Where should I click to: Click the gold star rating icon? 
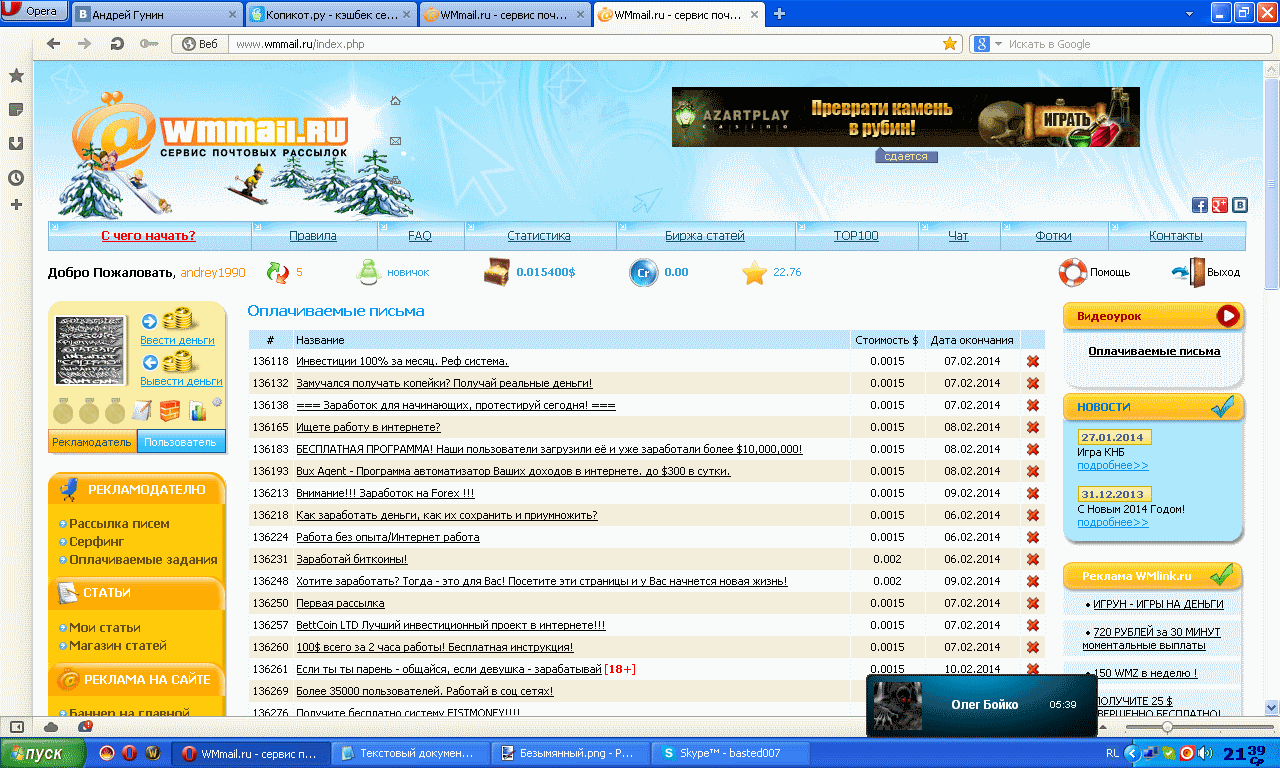[x=754, y=272]
